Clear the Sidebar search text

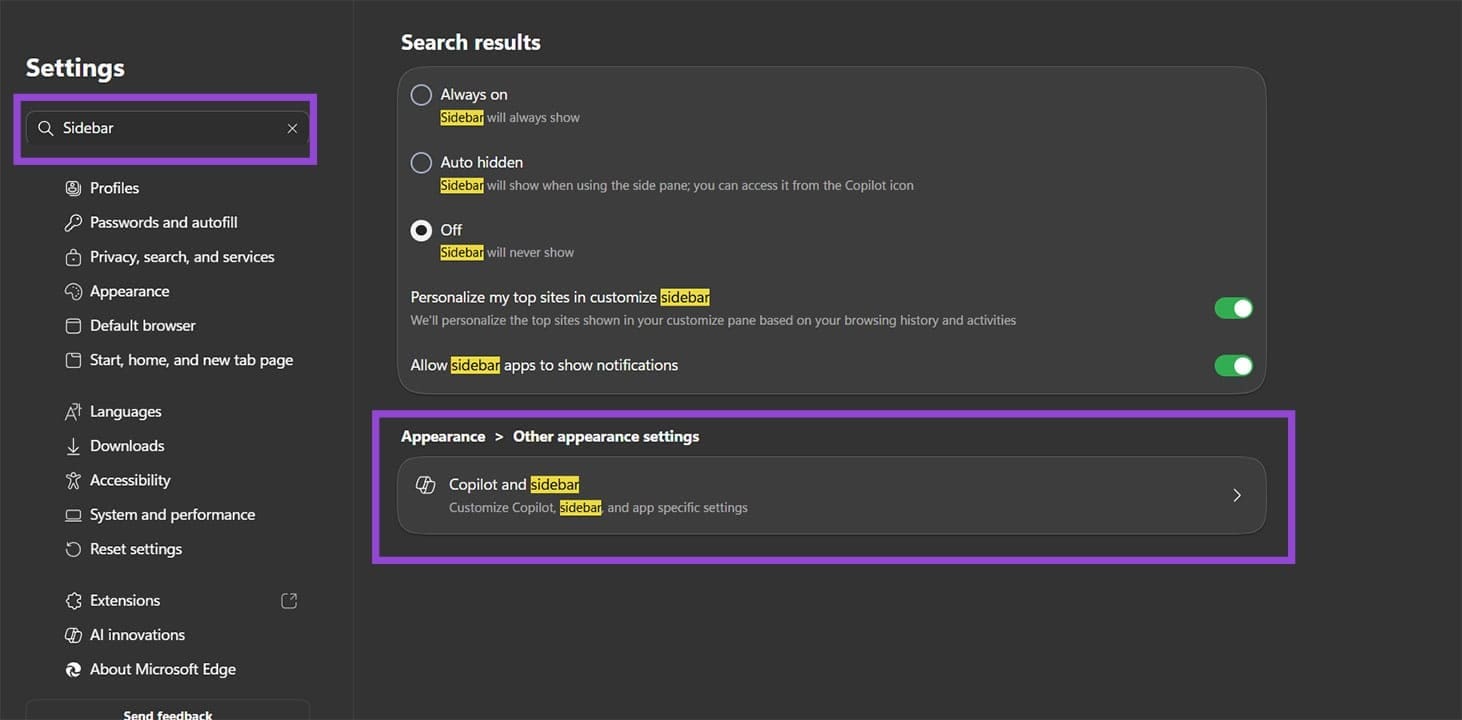point(292,128)
